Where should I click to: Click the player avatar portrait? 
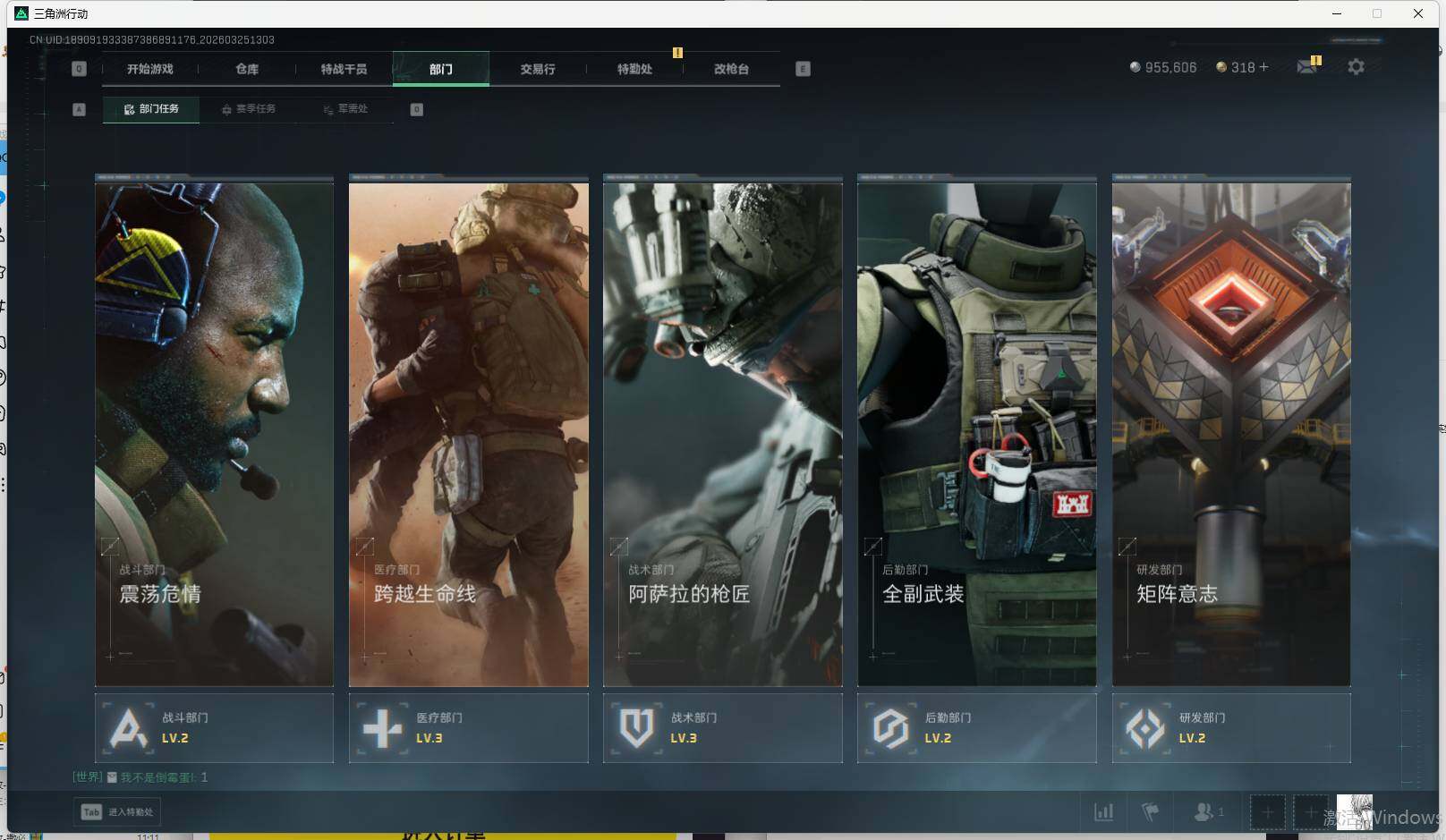click(1354, 812)
